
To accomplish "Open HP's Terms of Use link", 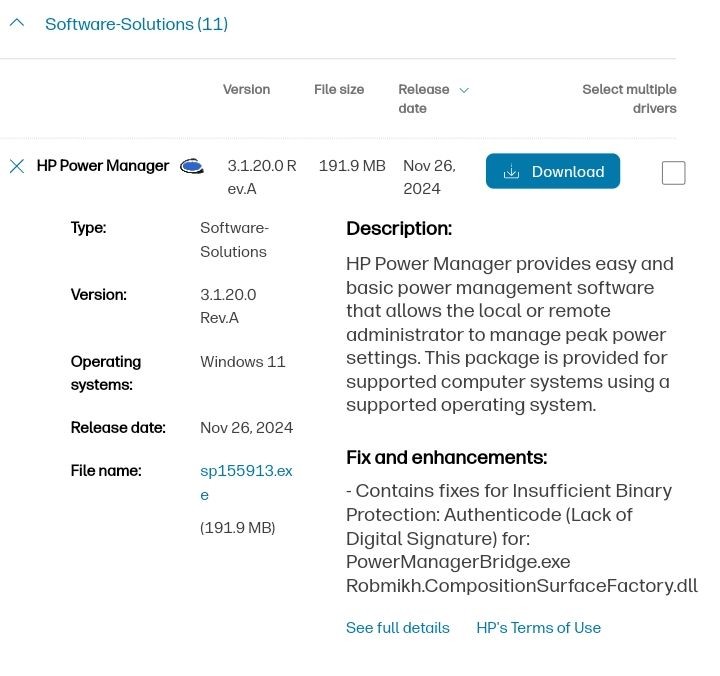I will pyautogui.click(x=539, y=628).
